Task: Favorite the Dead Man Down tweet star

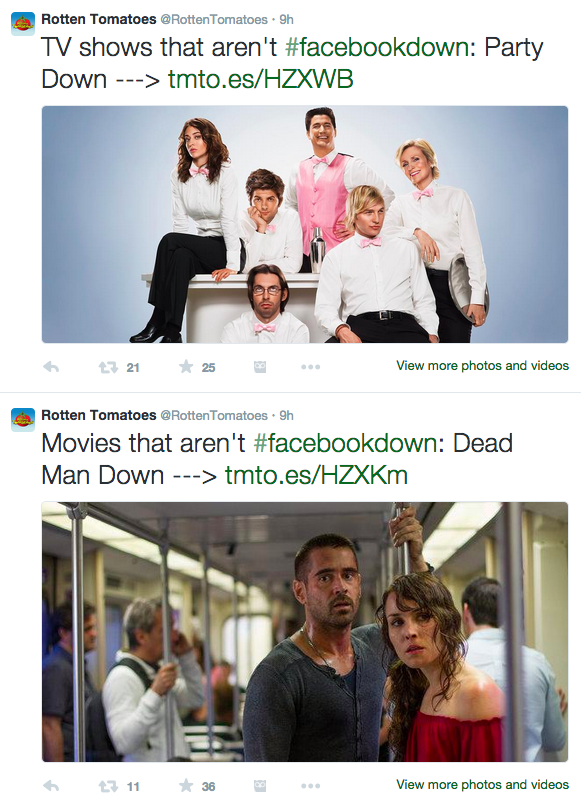Action: pos(186,786)
